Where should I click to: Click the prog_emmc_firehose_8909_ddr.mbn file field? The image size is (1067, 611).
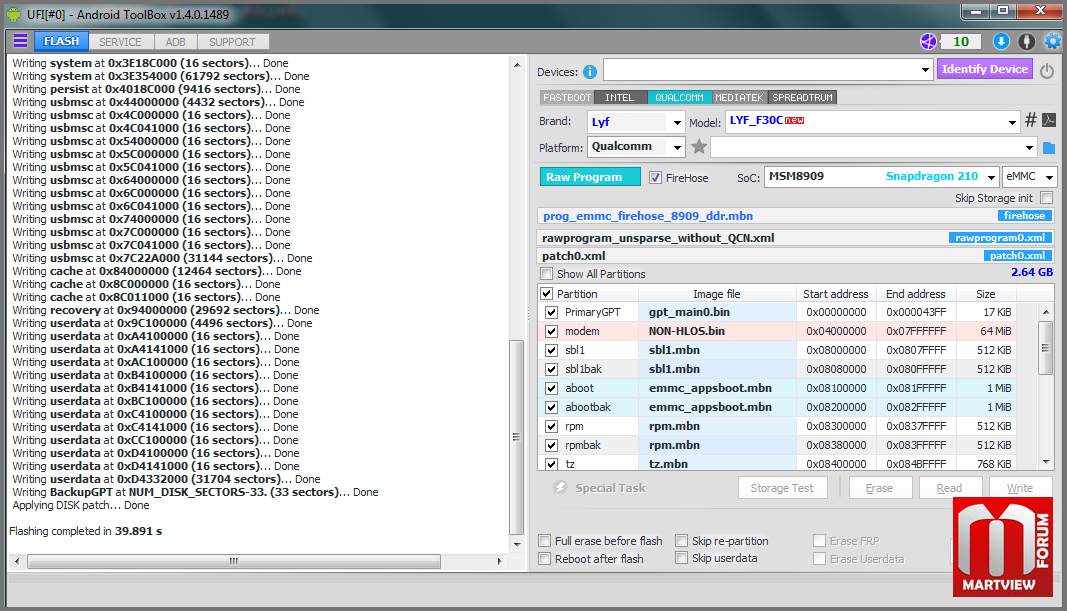[795, 216]
